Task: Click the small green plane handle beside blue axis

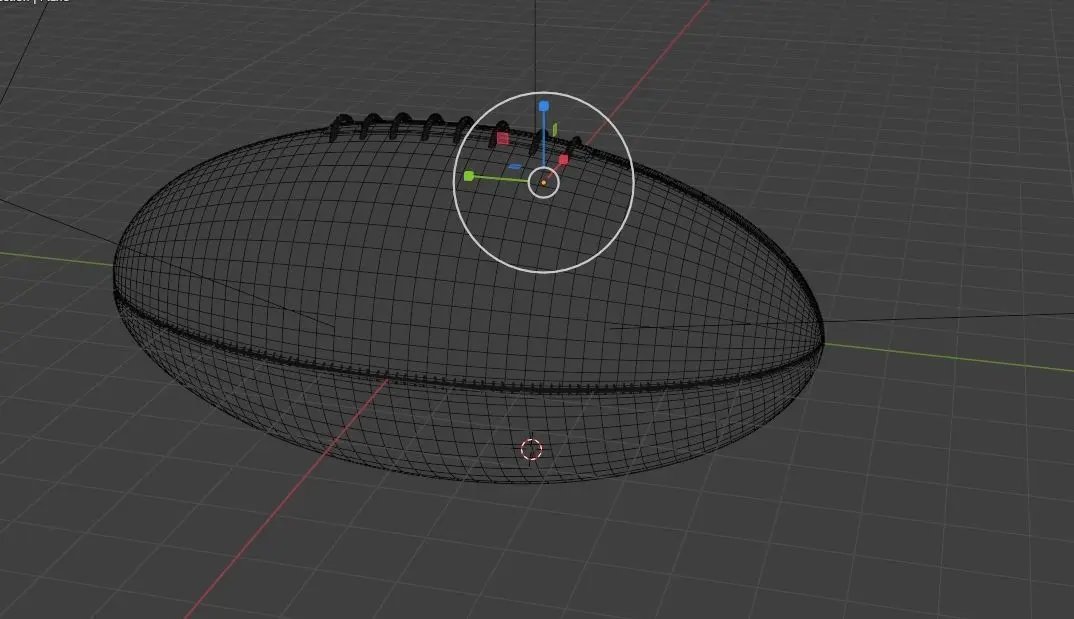Action: (x=555, y=128)
